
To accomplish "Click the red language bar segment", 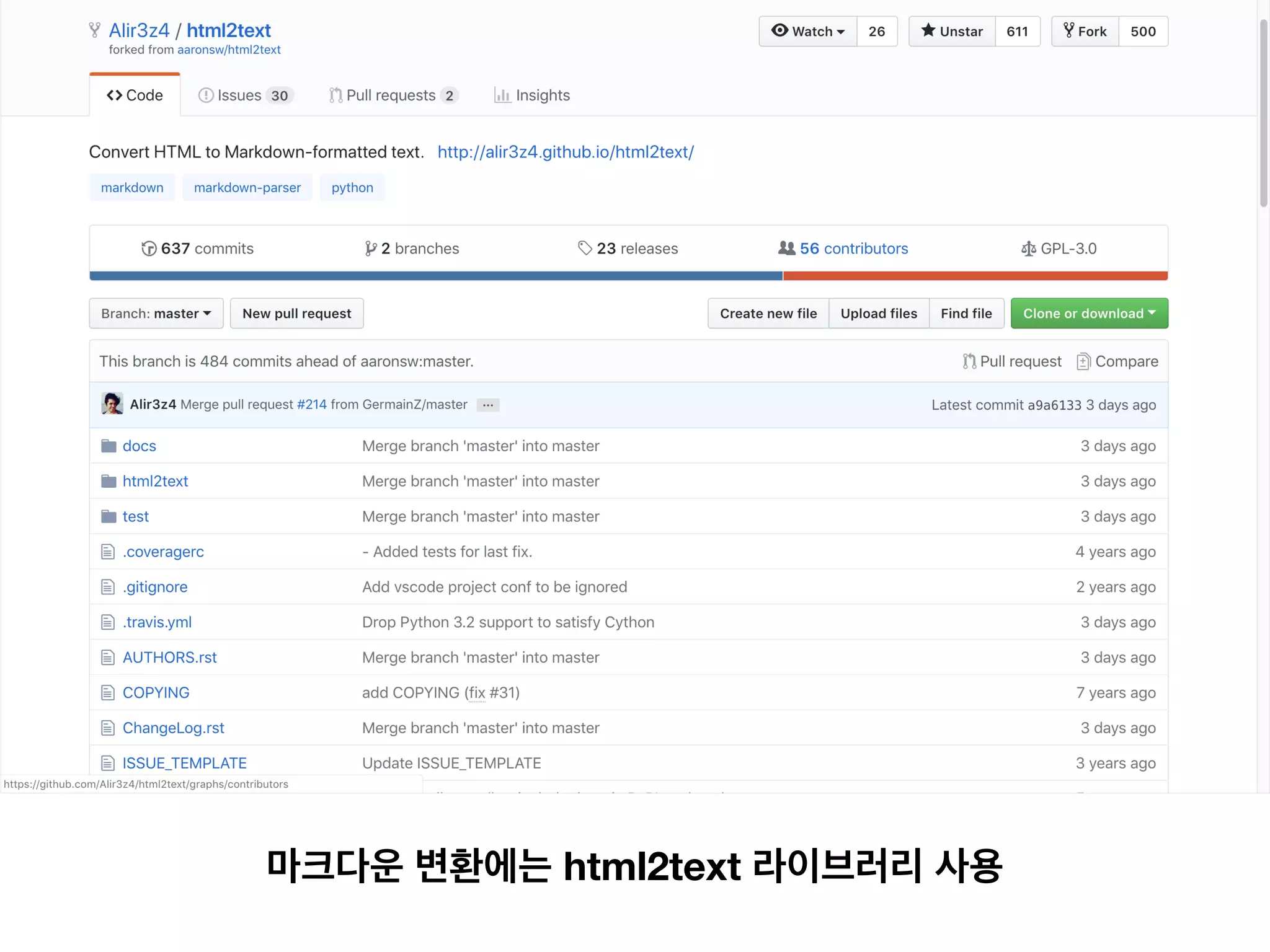I will [x=975, y=276].
